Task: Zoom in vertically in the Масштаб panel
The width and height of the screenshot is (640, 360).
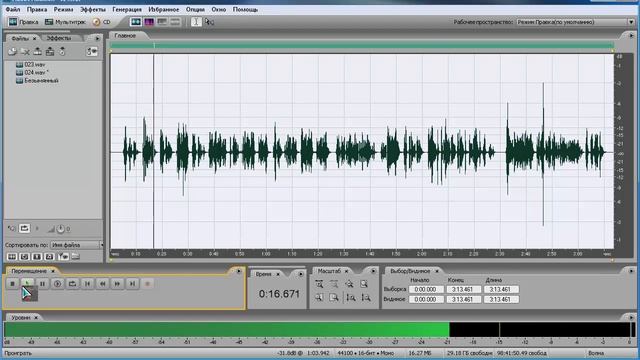Action: (x=350, y=298)
